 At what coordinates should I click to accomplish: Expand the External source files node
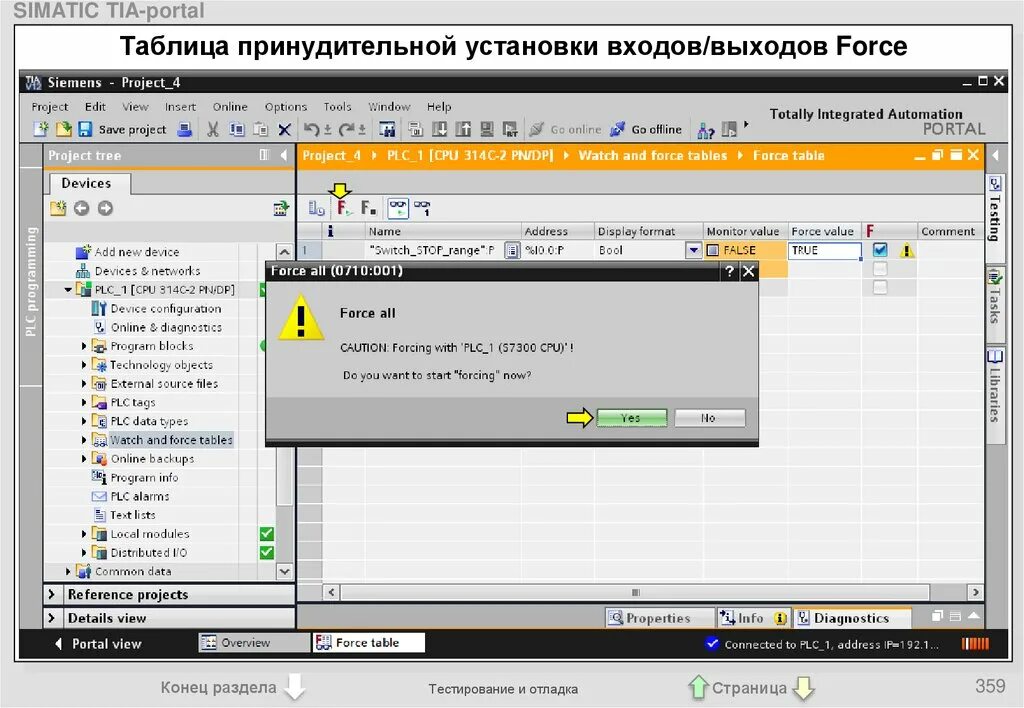coord(84,384)
